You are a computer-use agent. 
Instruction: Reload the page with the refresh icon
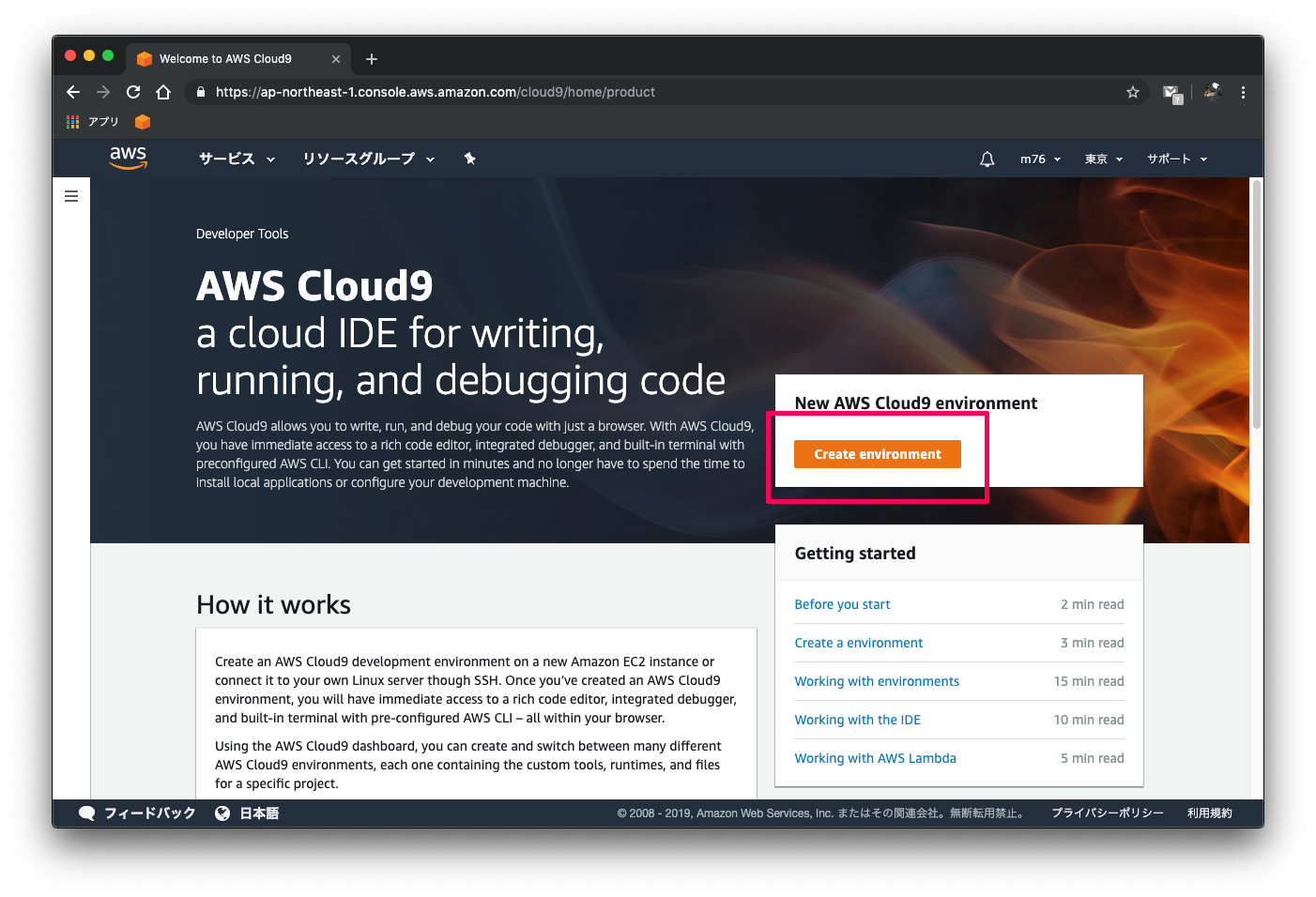click(x=133, y=92)
